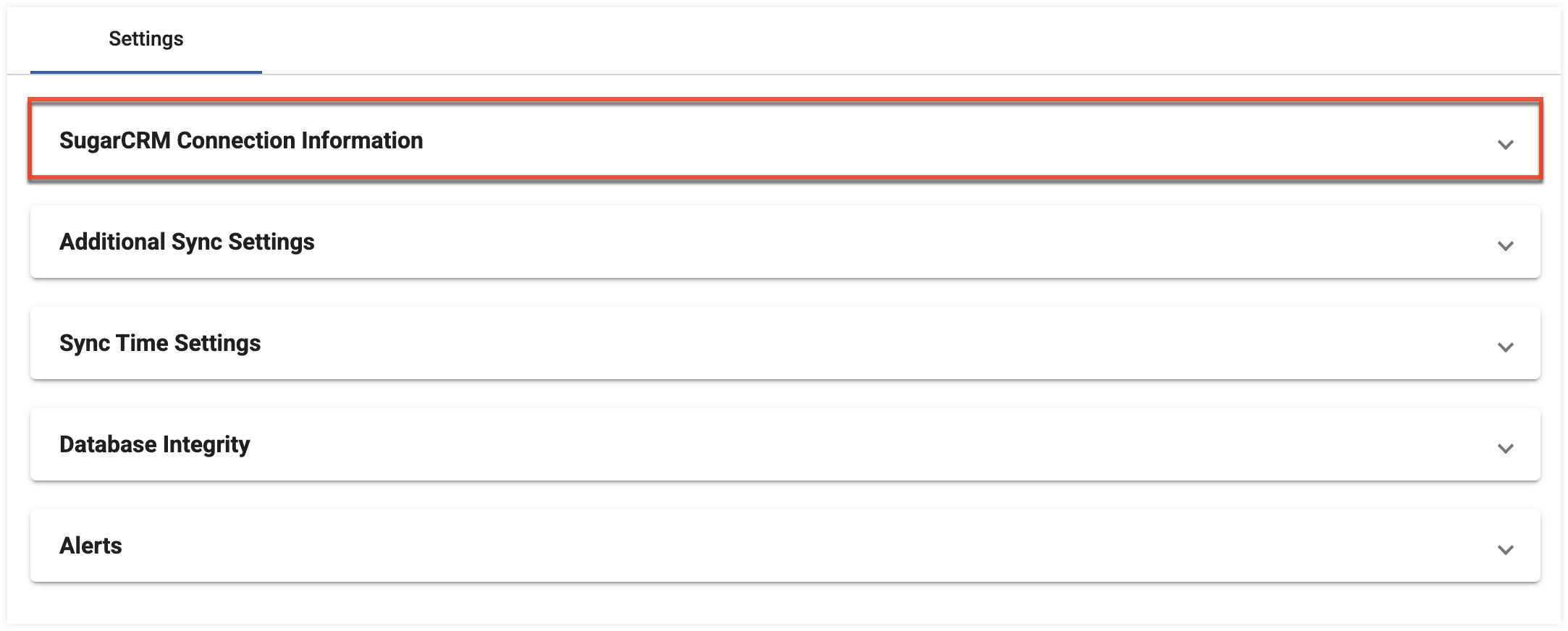Expand the Additional Sync Settings heading
Screen dimensions: 1568x631
tap(187, 242)
